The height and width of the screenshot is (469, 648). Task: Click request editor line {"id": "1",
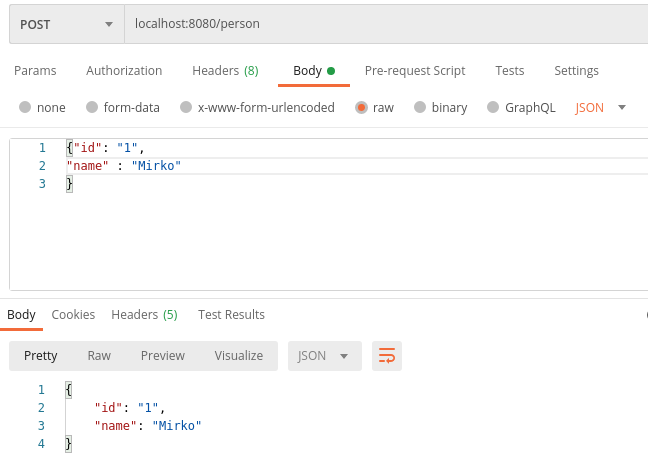[x=105, y=148]
